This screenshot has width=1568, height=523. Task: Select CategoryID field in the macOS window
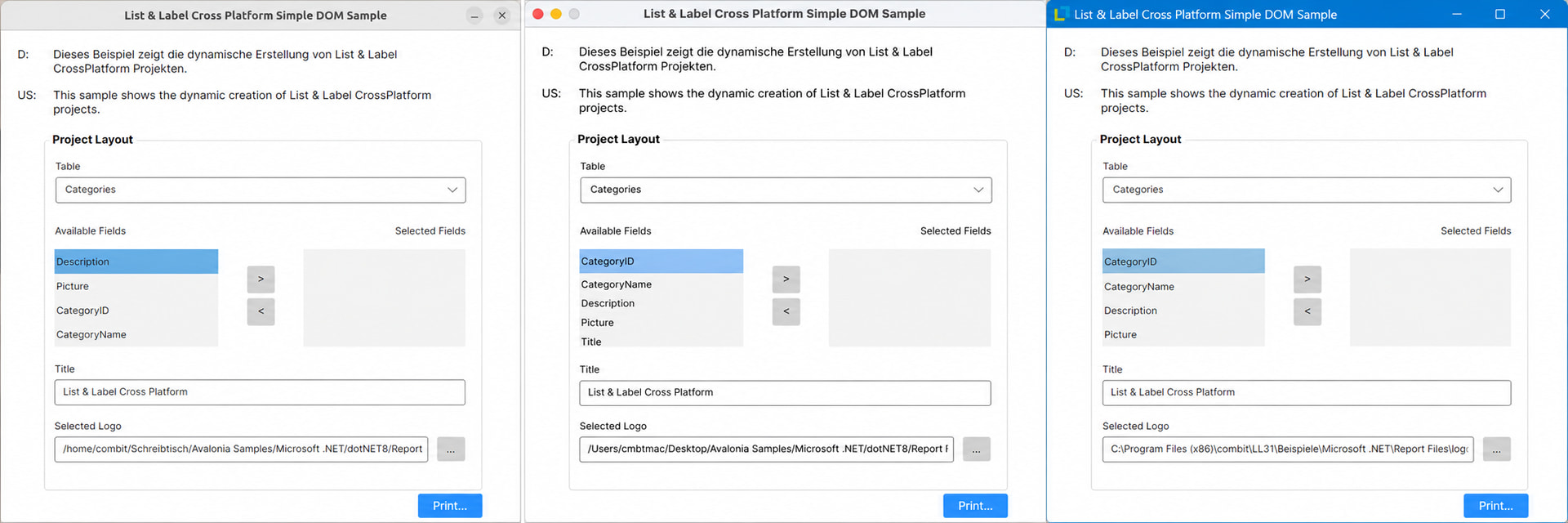(661, 261)
